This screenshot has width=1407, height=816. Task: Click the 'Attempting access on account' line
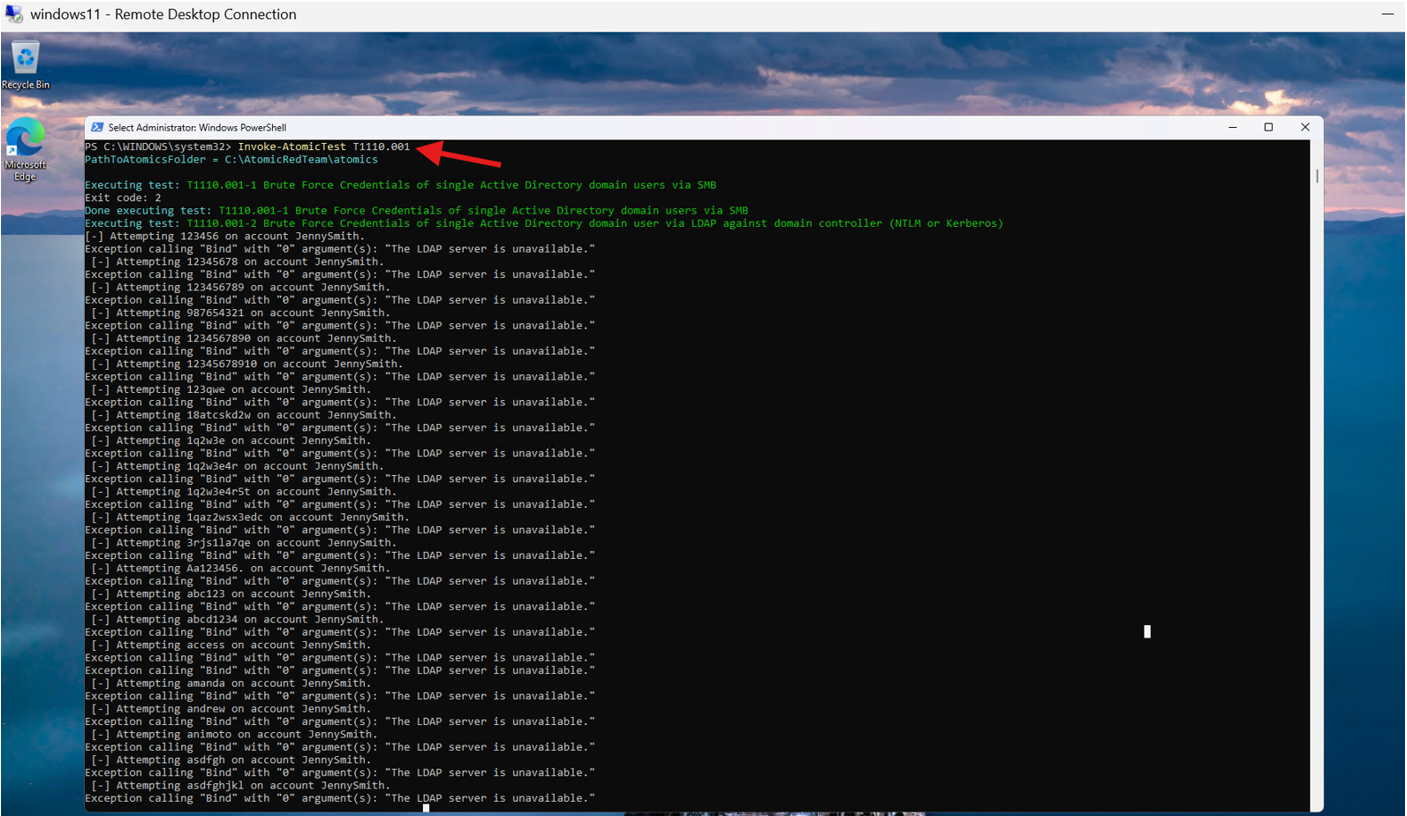(x=231, y=645)
